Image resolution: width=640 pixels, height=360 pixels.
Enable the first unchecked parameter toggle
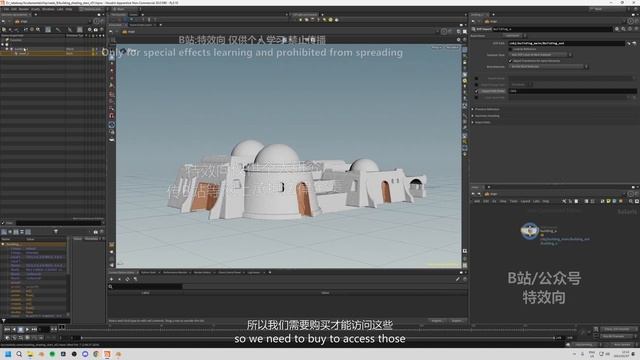[x=476, y=78]
